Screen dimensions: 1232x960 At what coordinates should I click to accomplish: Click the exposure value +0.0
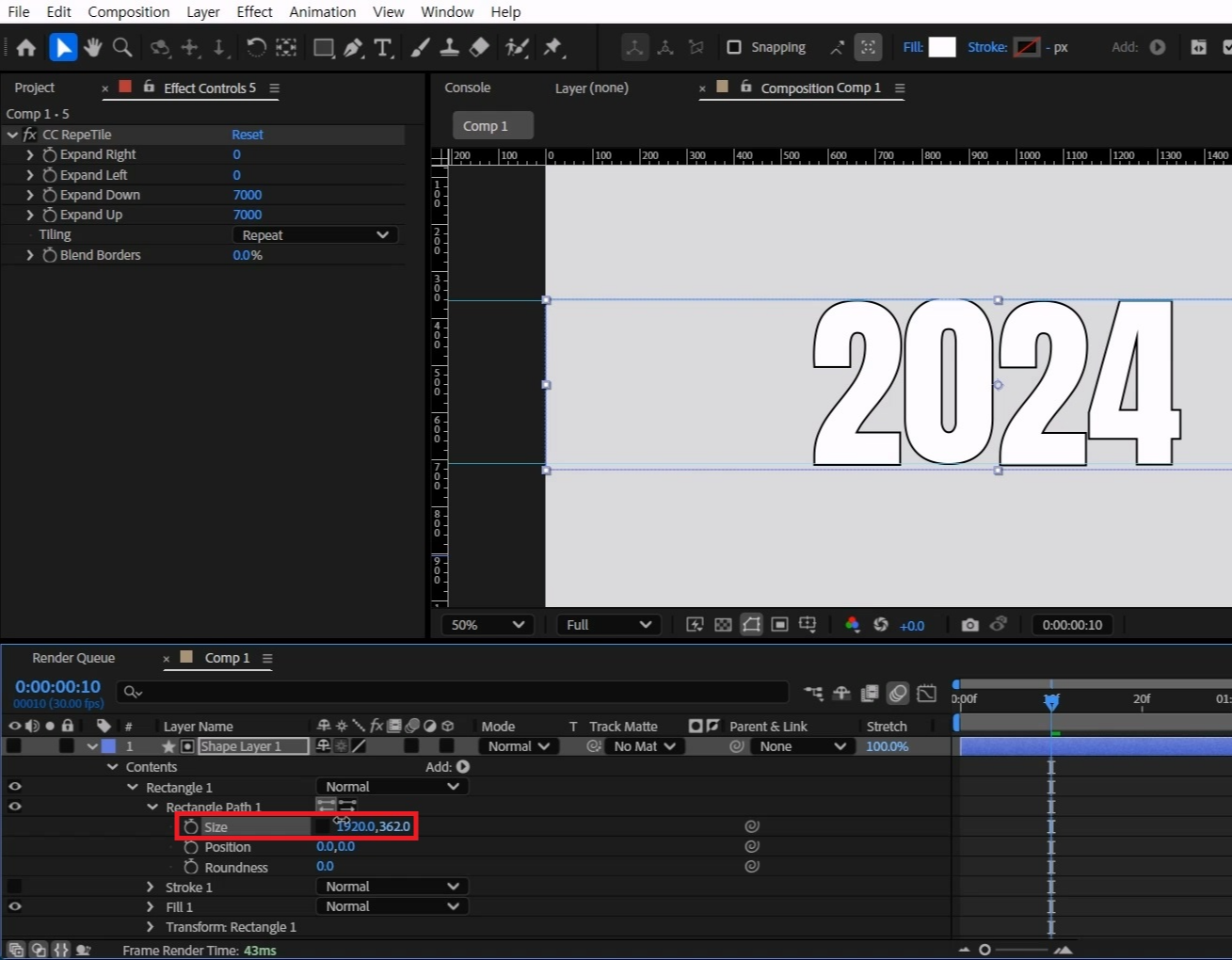(912, 625)
